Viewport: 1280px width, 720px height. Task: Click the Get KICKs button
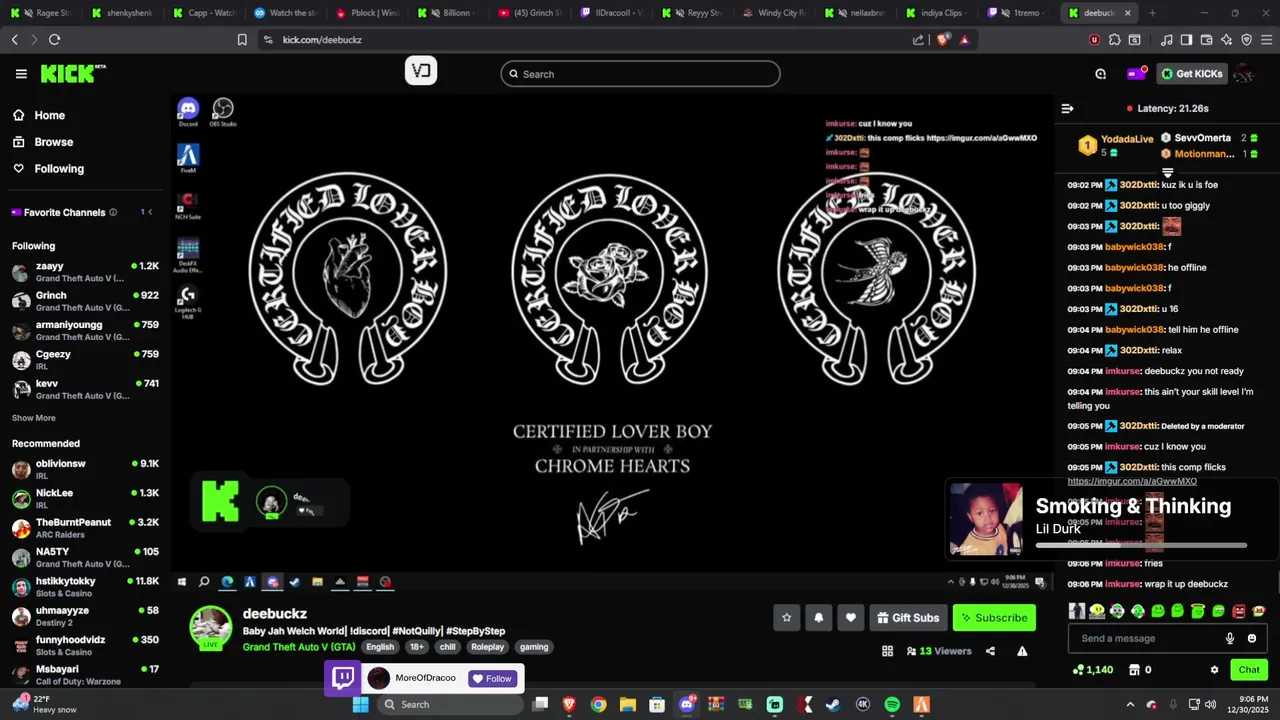pyautogui.click(x=1191, y=74)
